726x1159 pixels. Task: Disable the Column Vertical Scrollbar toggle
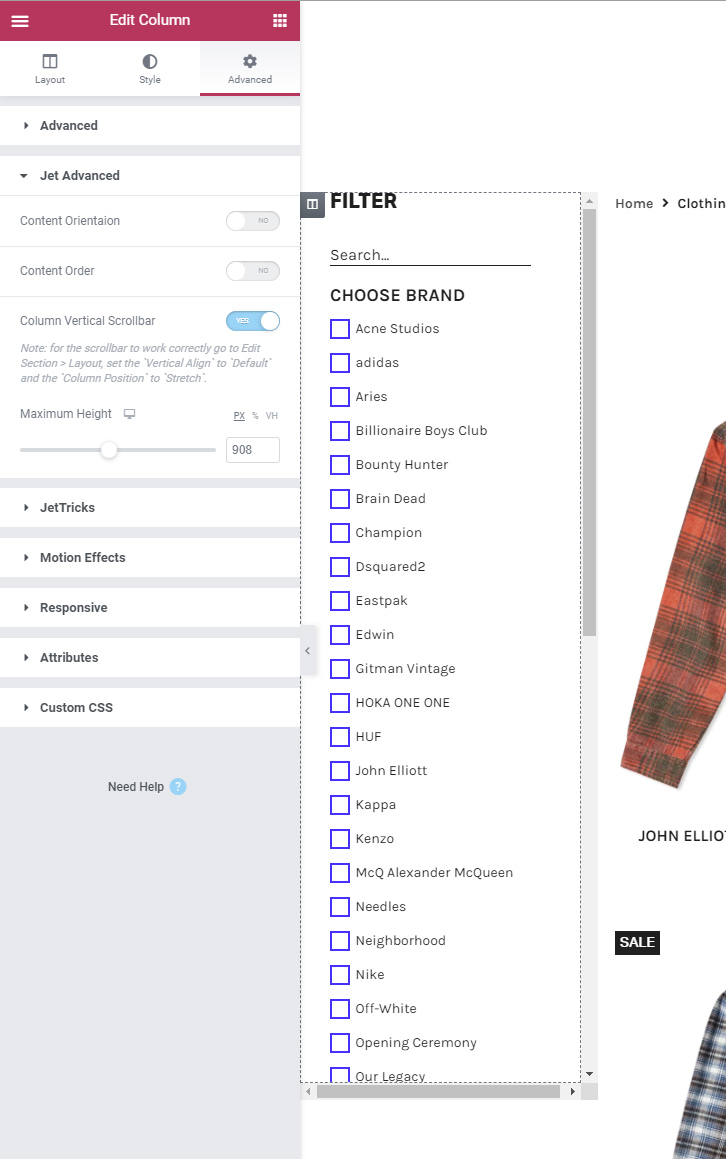pos(252,321)
